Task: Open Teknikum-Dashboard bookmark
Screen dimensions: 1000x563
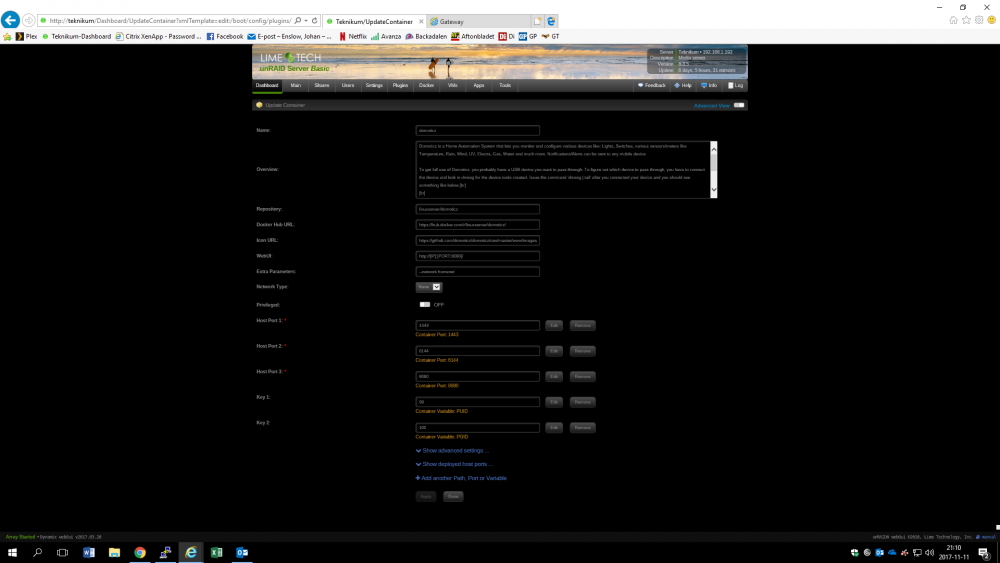Action: [x=77, y=37]
